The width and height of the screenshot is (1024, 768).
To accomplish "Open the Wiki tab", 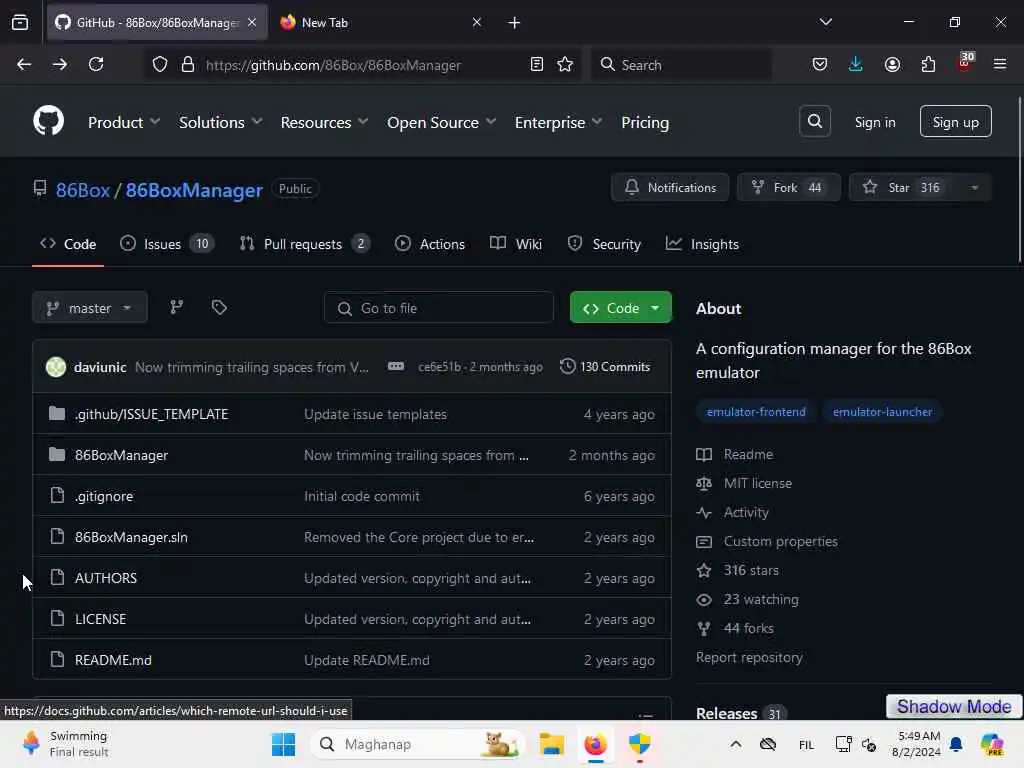I will pos(516,244).
